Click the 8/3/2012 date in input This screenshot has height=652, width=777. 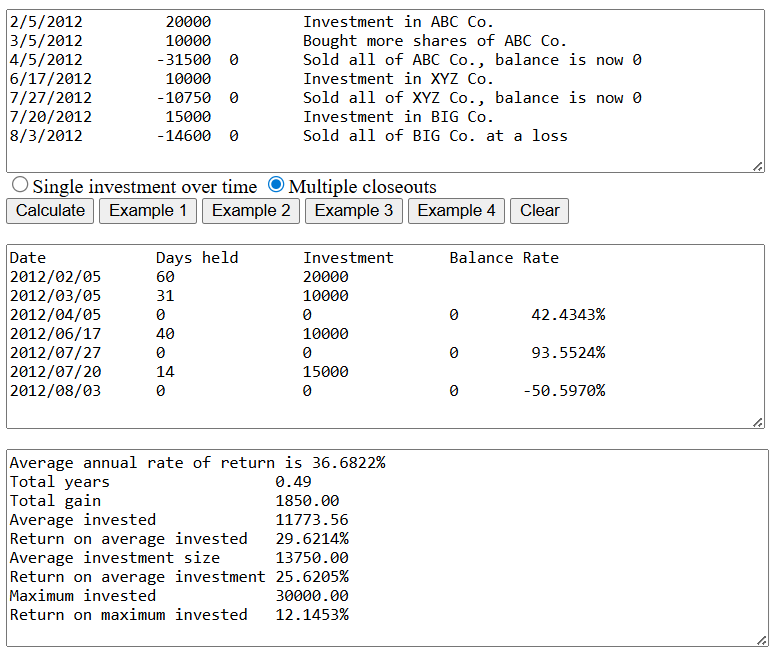[46, 136]
